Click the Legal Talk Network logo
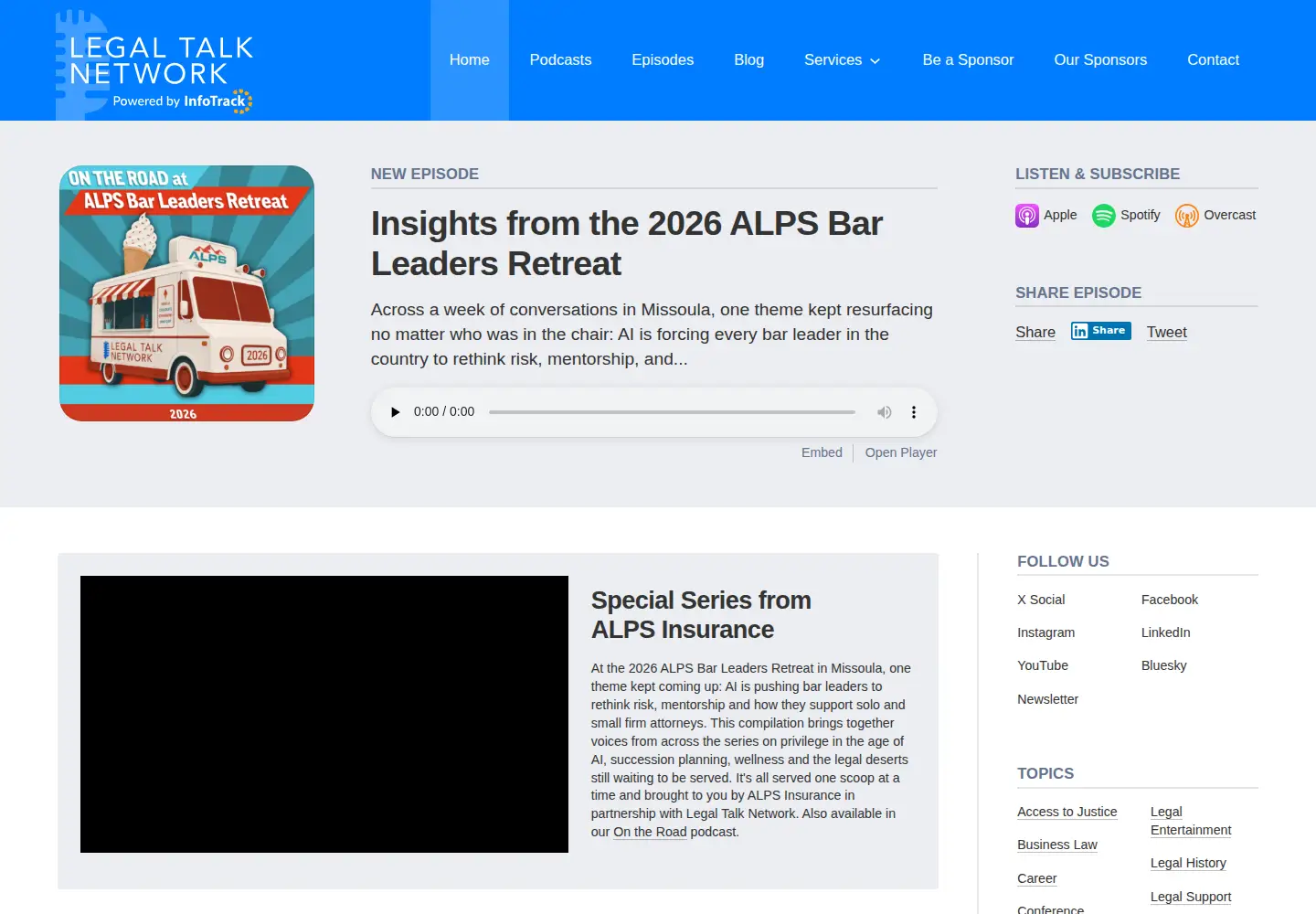This screenshot has width=1316, height=914. coord(154,64)
